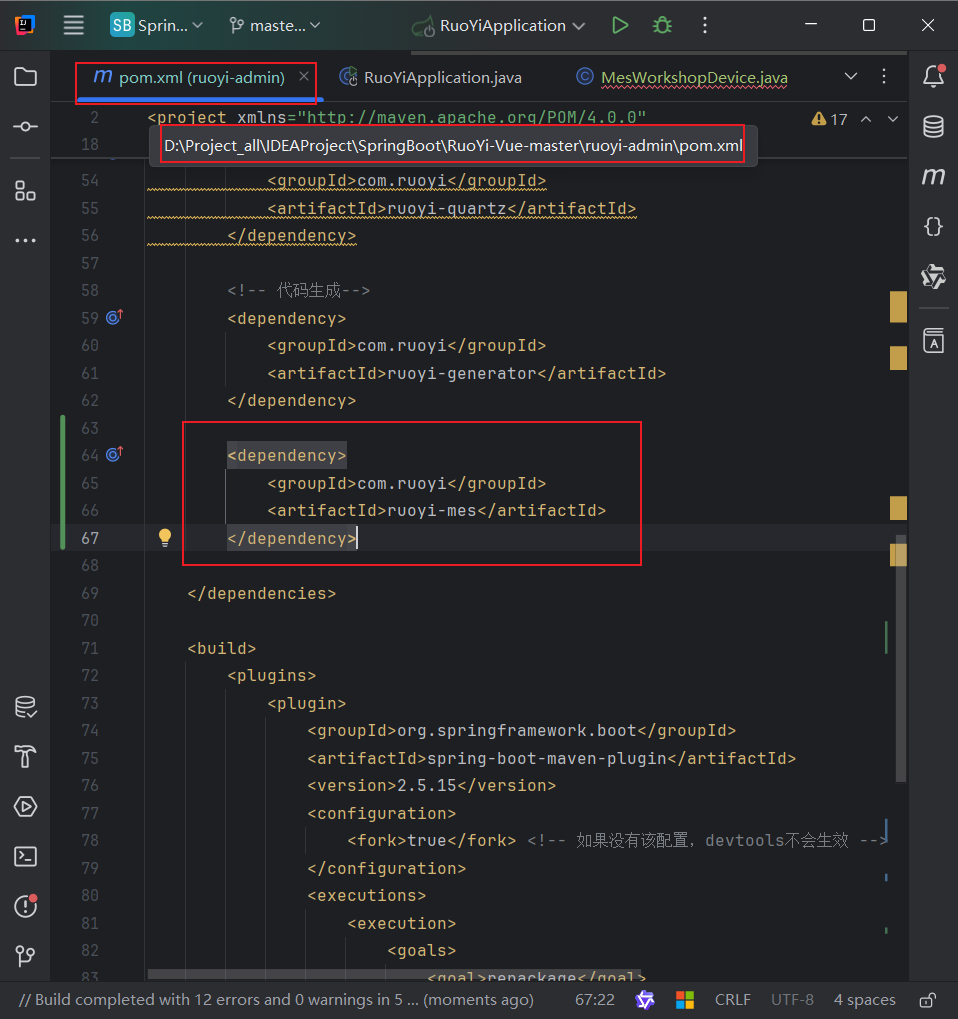The height and width of the screenshot is (1019, 958).
Task: Click the closing dependencies tag on line 69
Action: pyautogui.click(x=262, y=593)
